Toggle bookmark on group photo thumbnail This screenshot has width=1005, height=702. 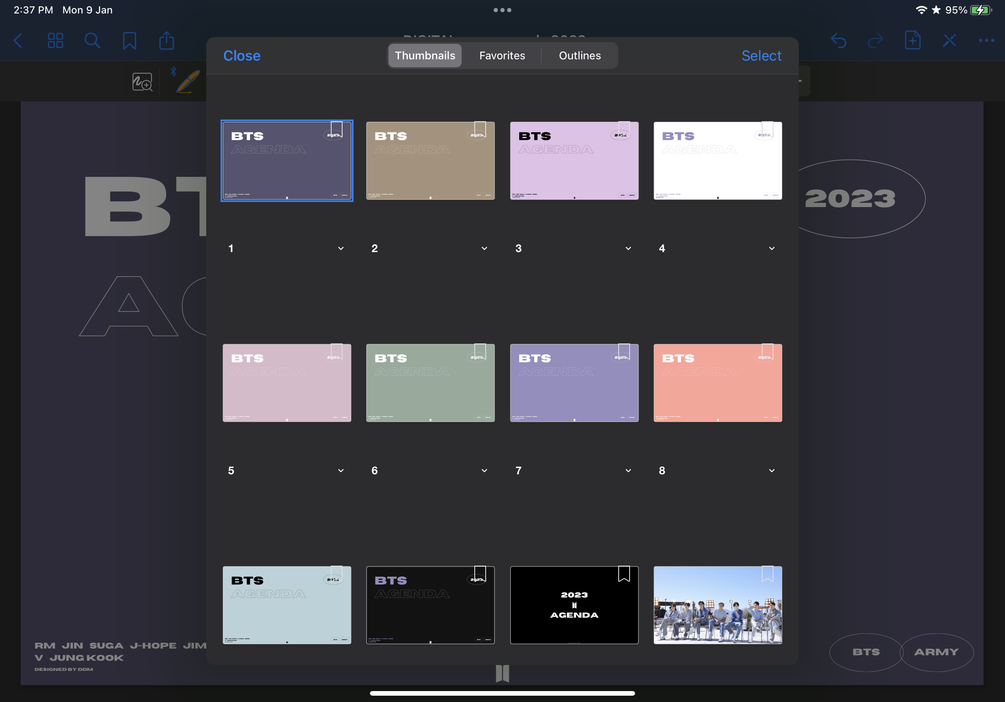click(x=767, y=573)
